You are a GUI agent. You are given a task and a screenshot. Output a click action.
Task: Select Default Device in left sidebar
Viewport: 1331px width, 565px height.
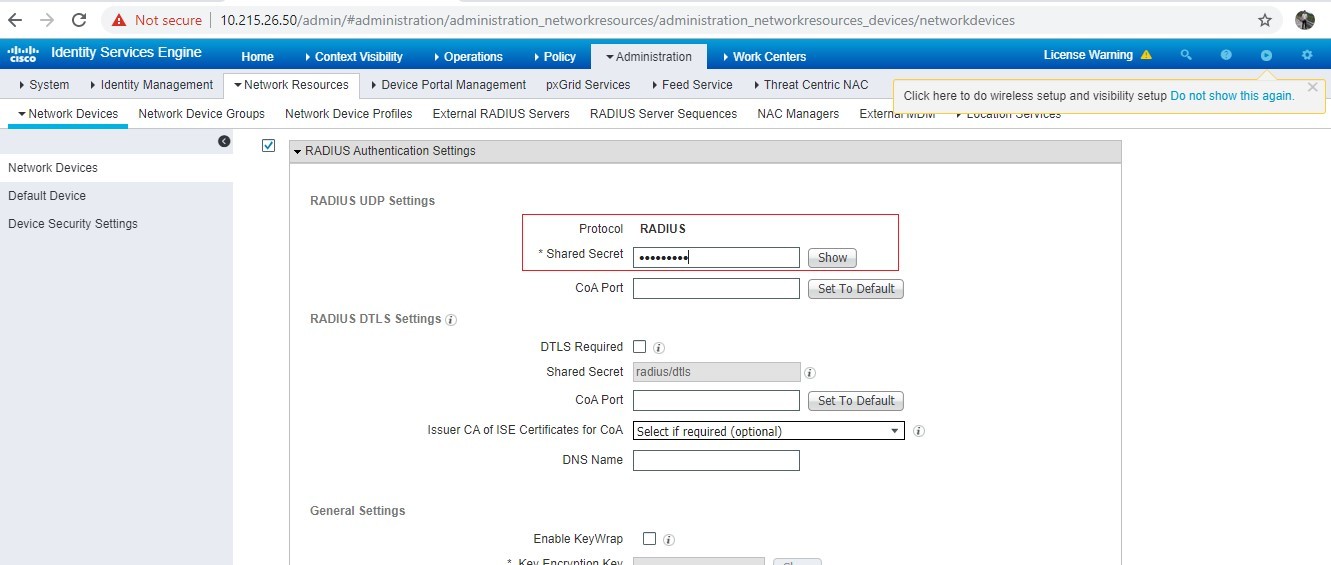click(x=47, y=196)
